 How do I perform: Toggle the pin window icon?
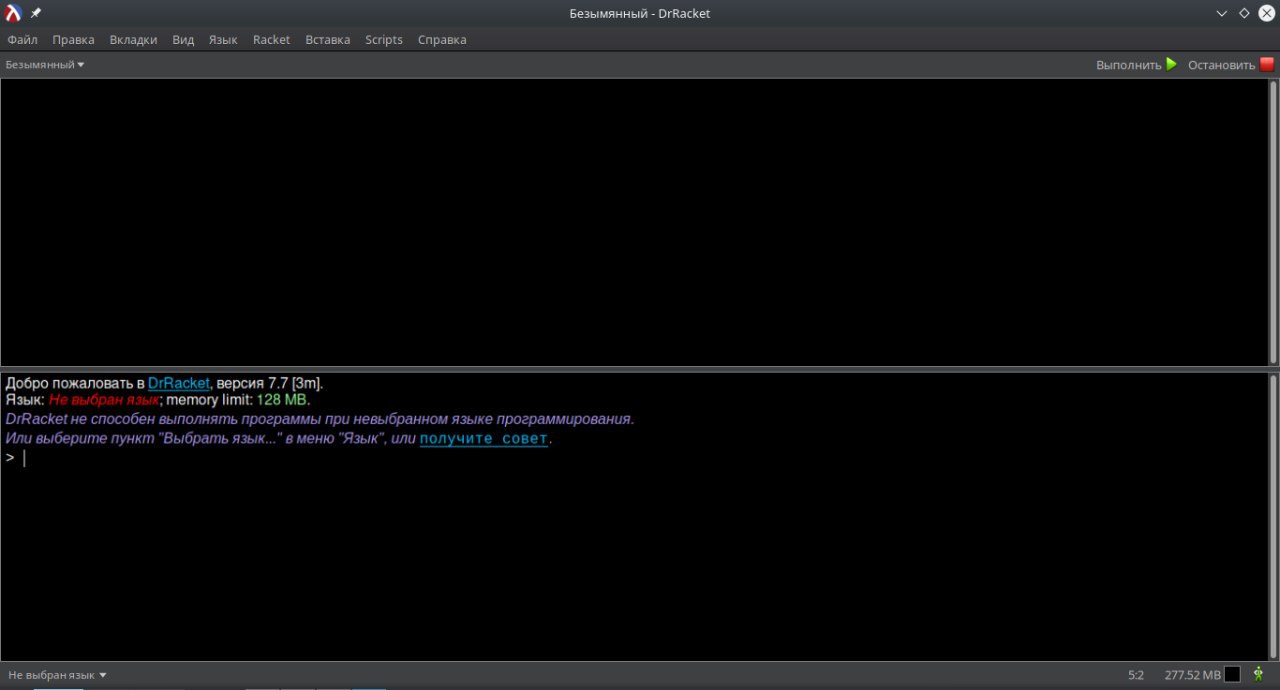click(36, 13)
